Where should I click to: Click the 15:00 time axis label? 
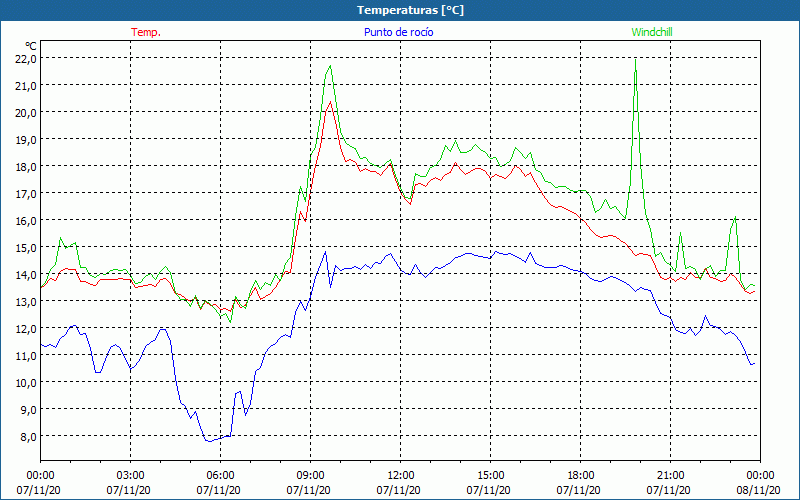(x=490, y=476)
